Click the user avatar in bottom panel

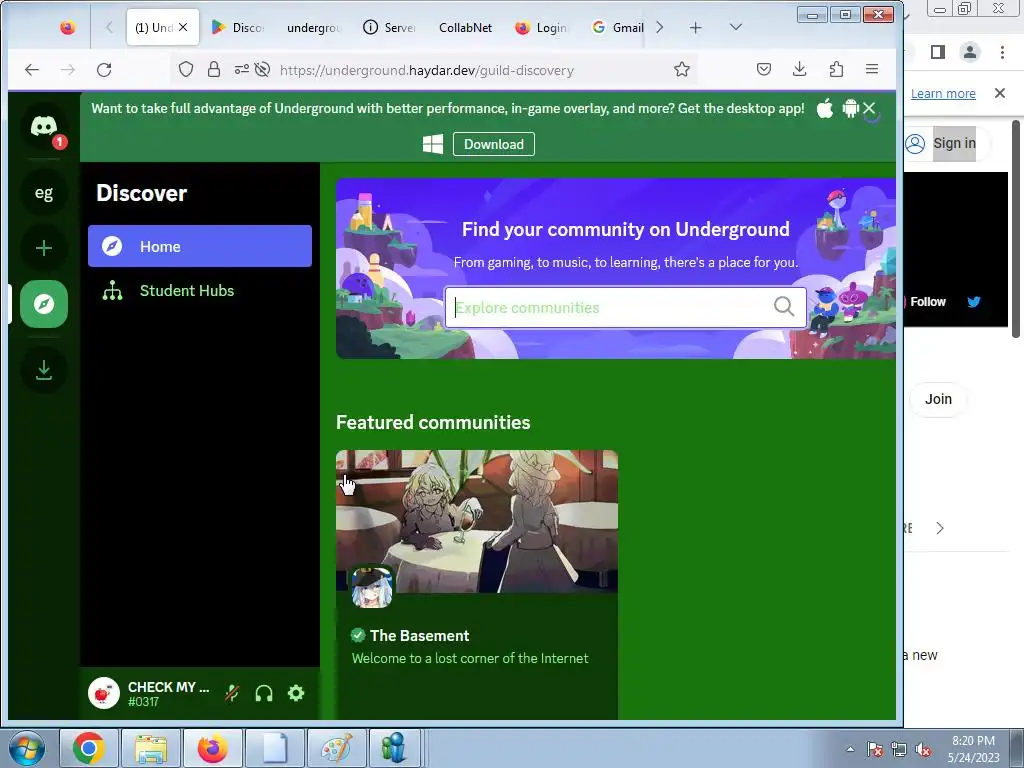[104, 693]
